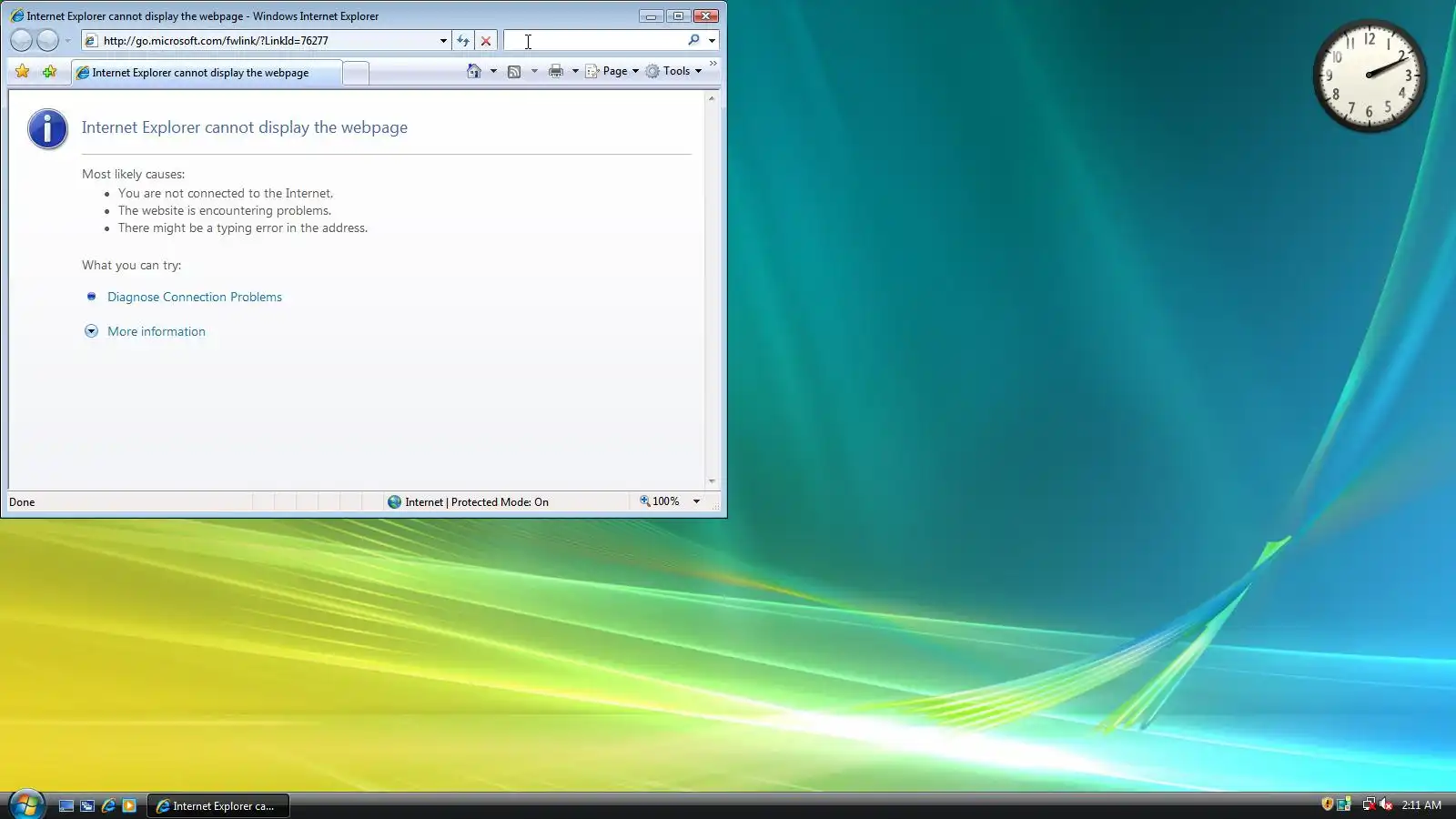Launch Windows Media Player from Quick Launch
The height and width of the screenshot is (819, 1456).
[129, 805]
